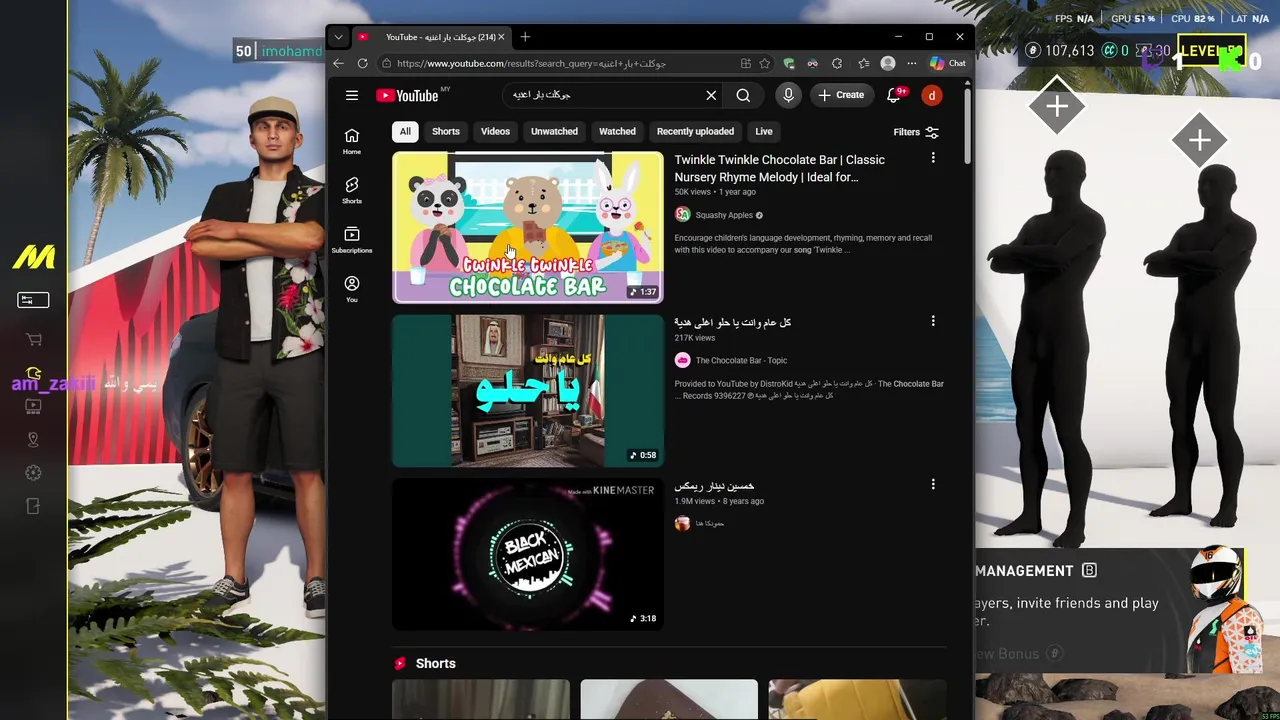
Task: Start voice search with microphone
Action: (788, 95)
